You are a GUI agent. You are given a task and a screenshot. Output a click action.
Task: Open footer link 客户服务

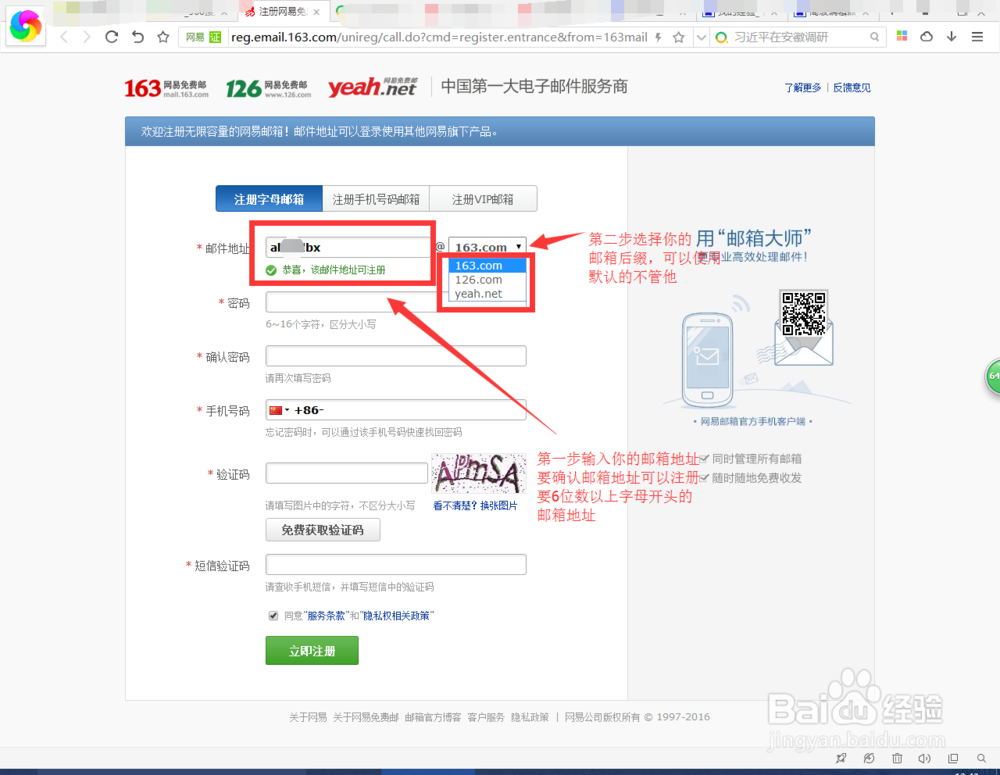(486, 717)
